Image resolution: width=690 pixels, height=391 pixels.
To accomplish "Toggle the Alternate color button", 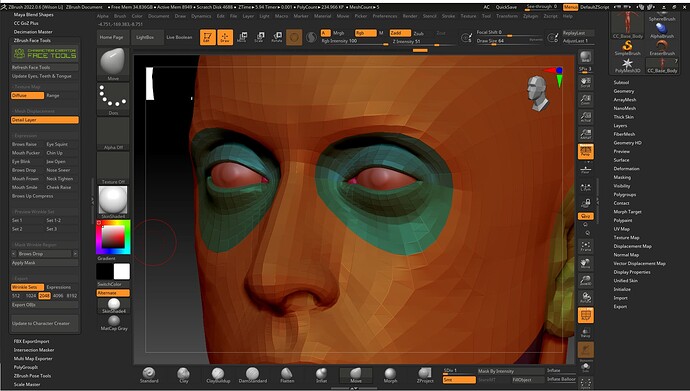I will coord(113,293).
